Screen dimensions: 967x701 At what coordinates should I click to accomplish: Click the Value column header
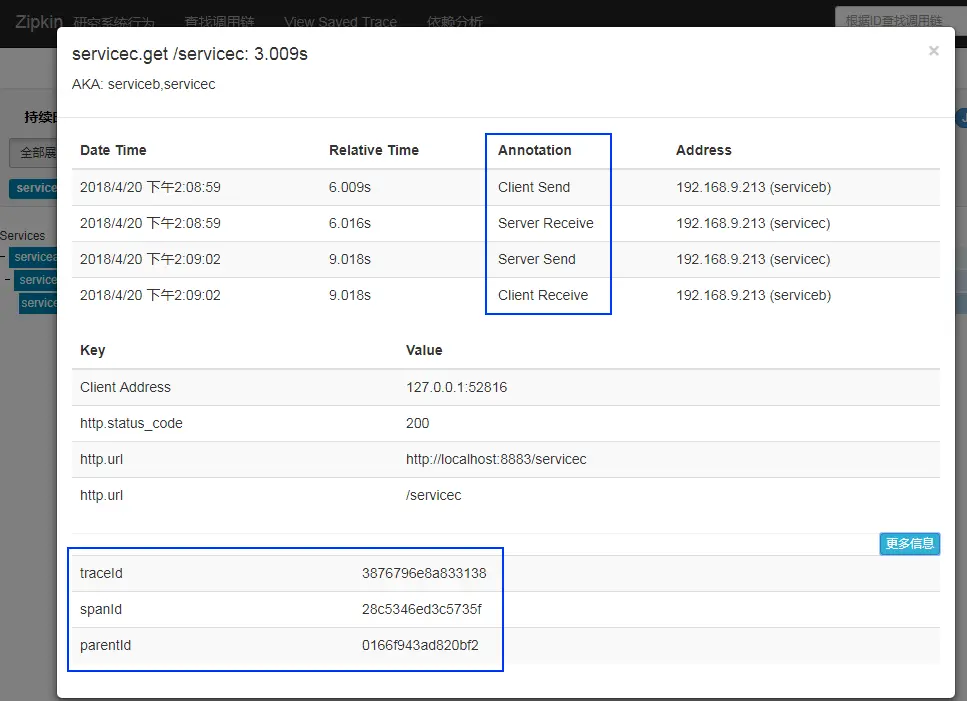pyautogui.click(x=424, y=350)
